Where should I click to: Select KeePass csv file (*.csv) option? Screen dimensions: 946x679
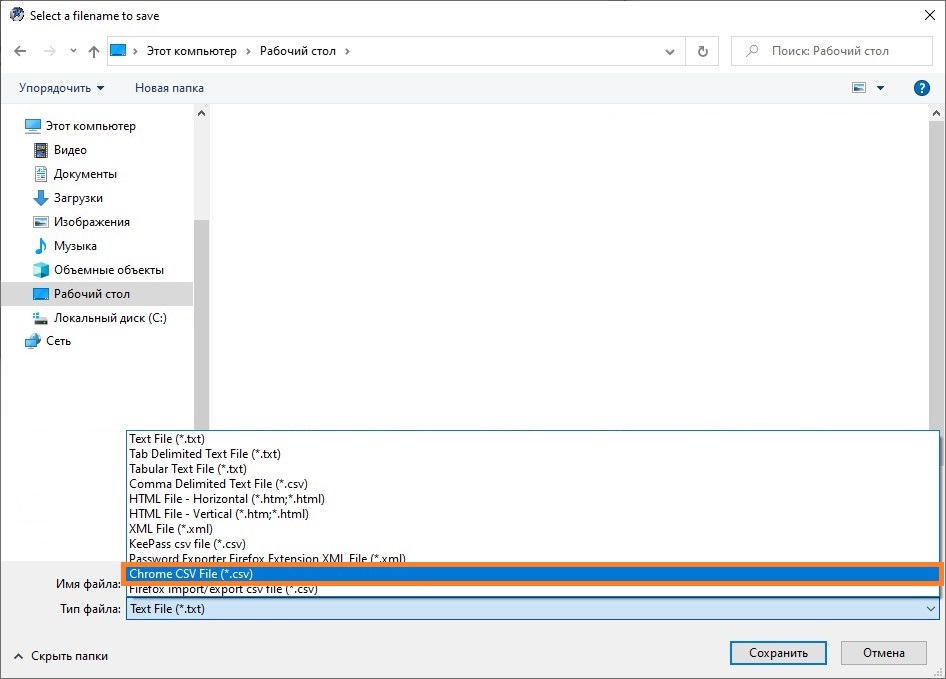[x=187, y=544]
